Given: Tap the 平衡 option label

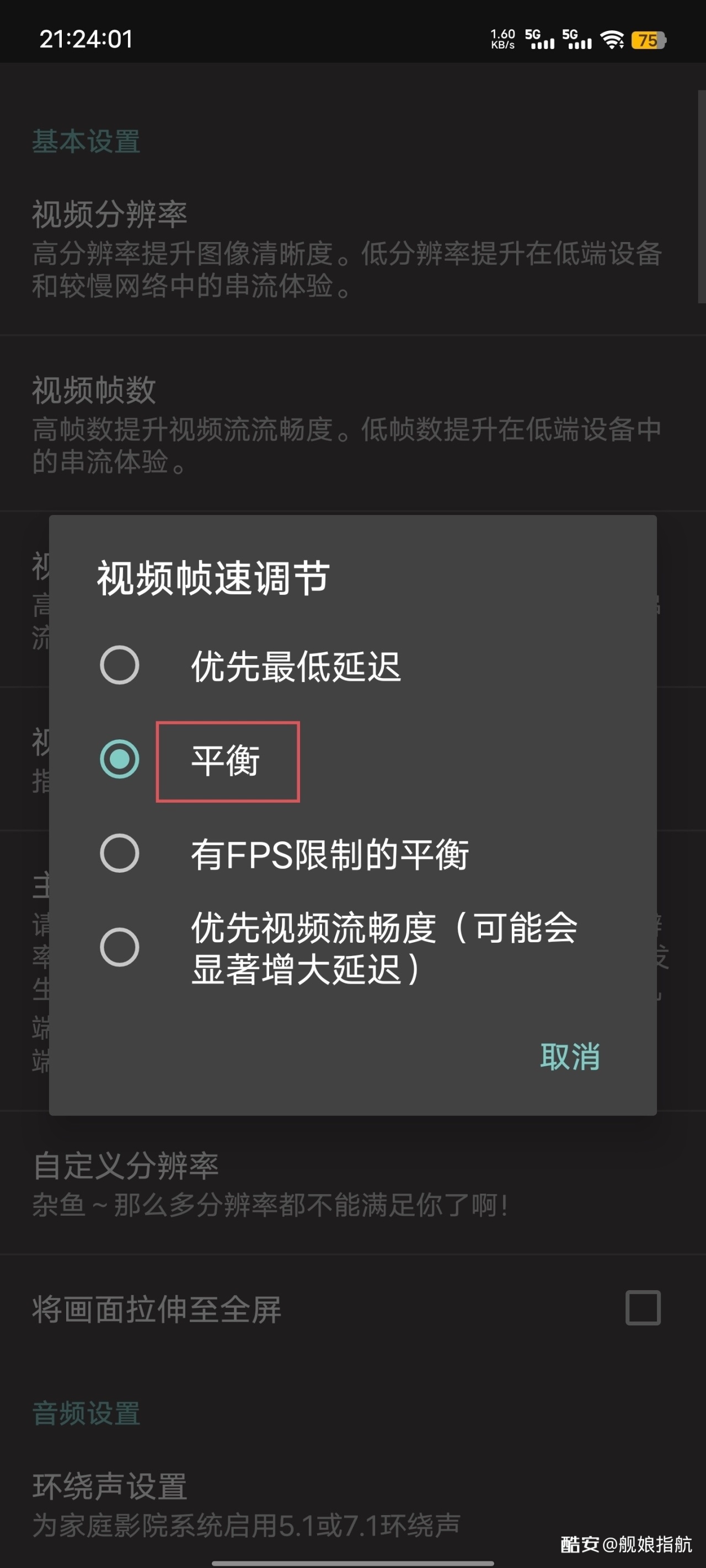Looking at the screenshot, I should coord(226,761).
